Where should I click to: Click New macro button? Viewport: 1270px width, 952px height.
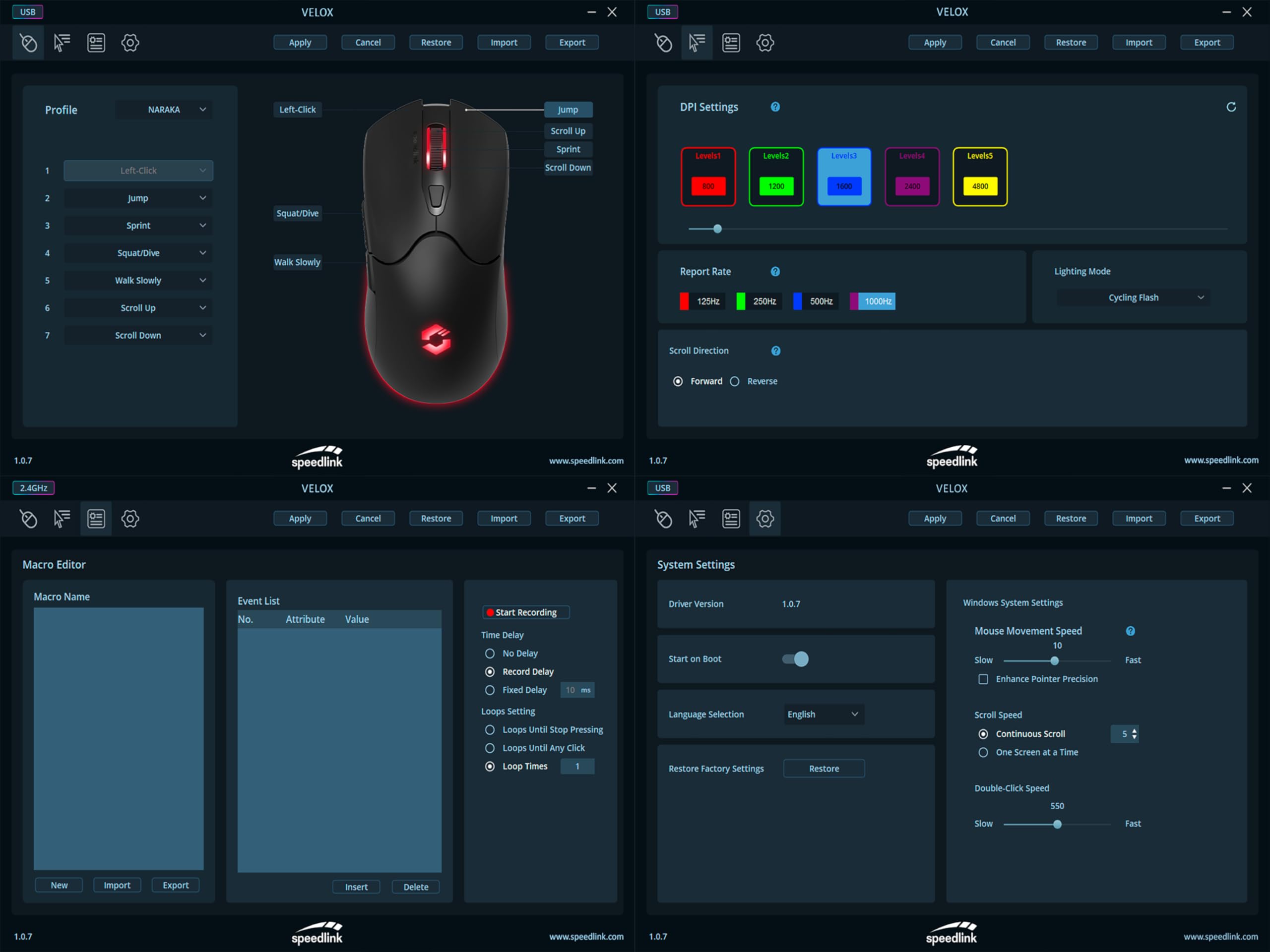59,886
